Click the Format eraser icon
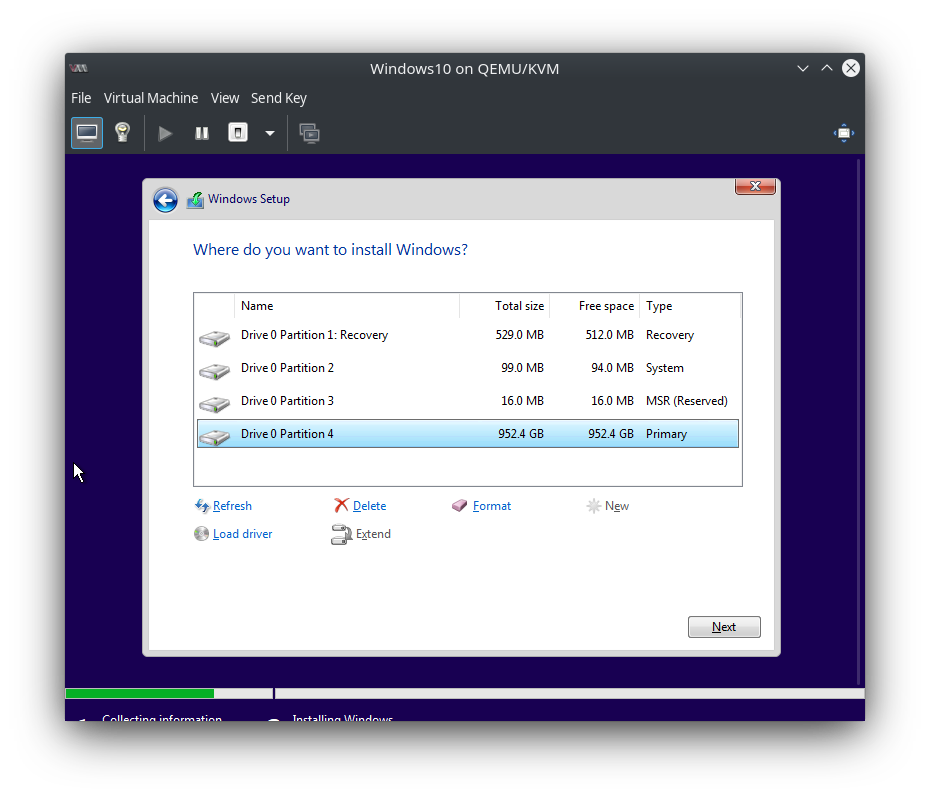This screenshot has height=798, width=930. coord(459,505)
